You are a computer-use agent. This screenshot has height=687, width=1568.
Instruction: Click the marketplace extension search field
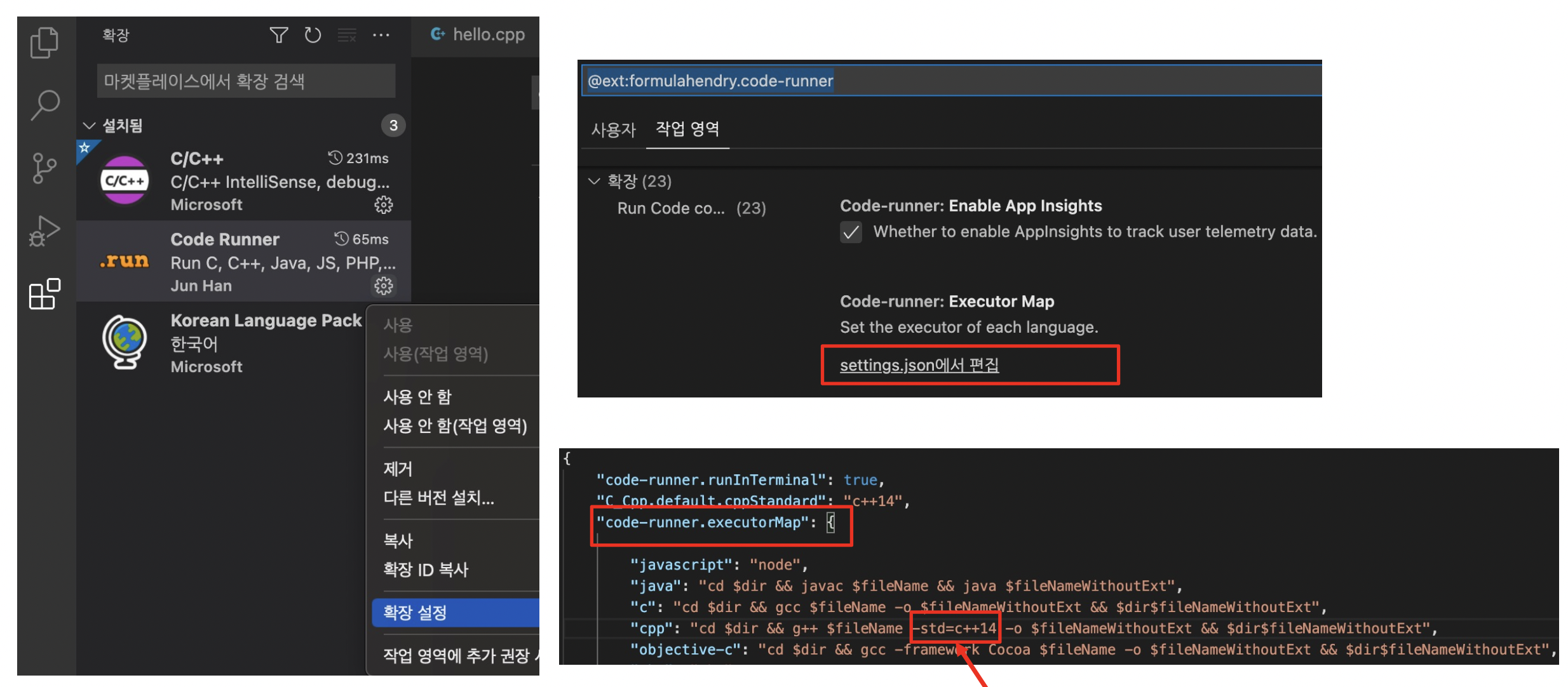(x=246, y=81)
